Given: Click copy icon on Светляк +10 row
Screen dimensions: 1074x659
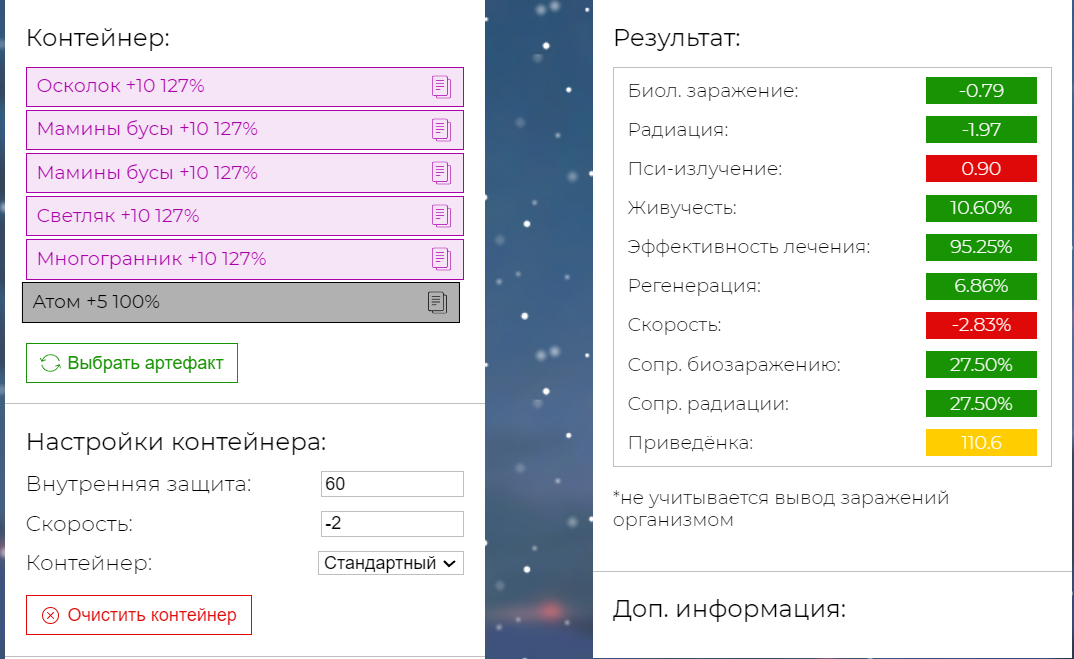Looking at the screenshot, I should (441, 216).
